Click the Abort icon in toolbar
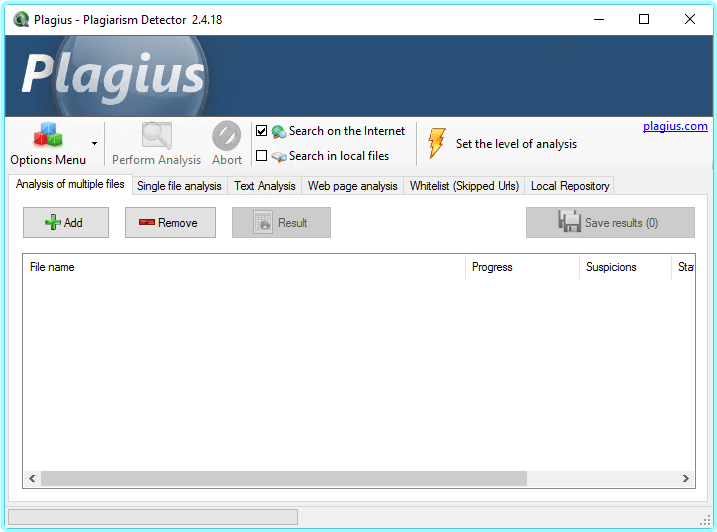 click(x=227, y=136)
